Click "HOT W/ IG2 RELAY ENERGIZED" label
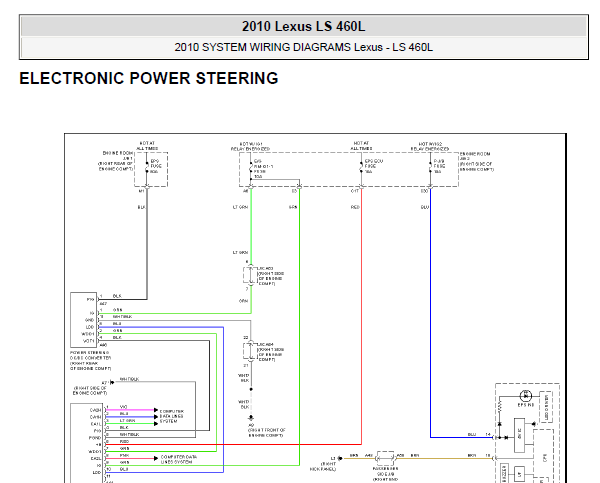 (430, 146)
